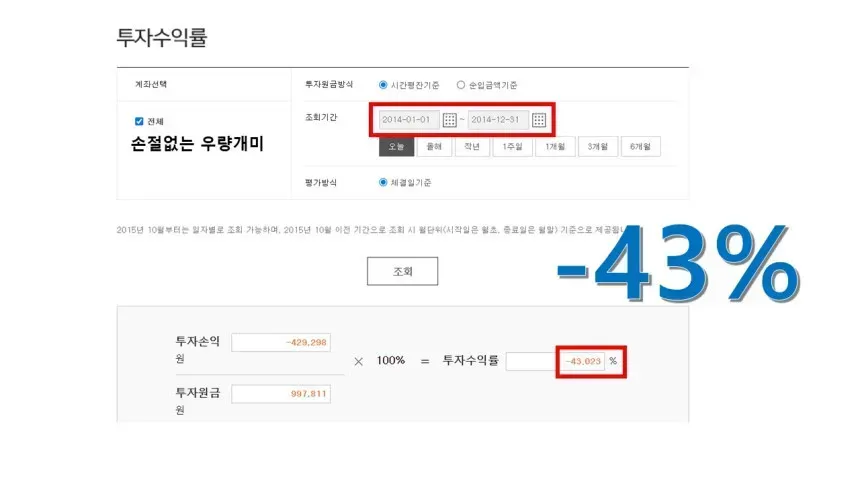Viewport: 860px width, 484px height.
Task: Open the start date calendar picker icon
Action: pyautogui.click(x=449, y=120)
